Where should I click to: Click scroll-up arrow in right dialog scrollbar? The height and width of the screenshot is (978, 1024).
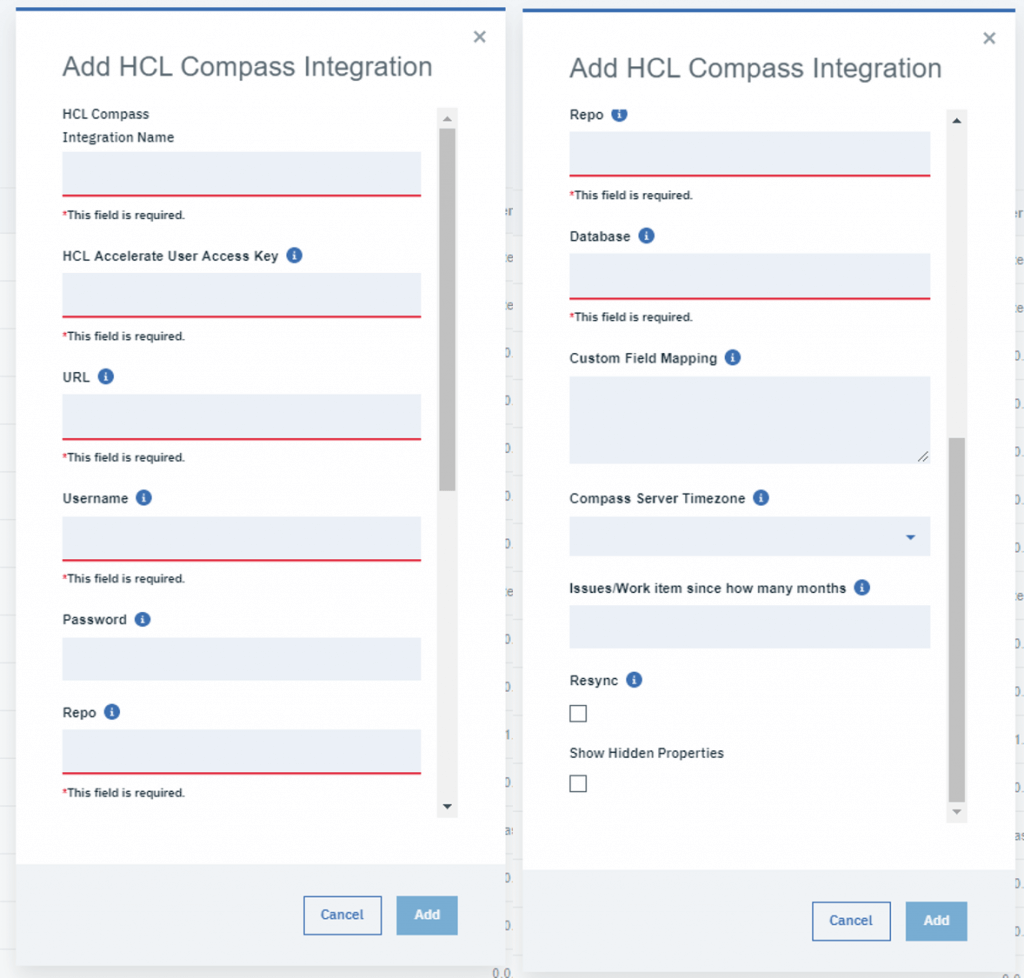tap(957, 121)
